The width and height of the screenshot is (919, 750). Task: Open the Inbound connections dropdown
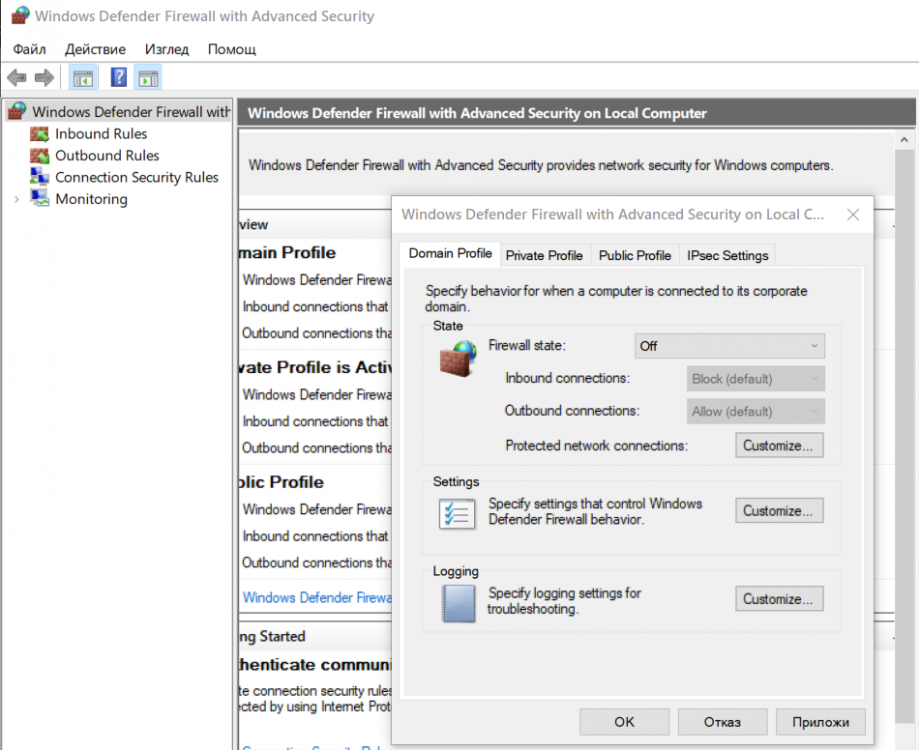point(755,379)
